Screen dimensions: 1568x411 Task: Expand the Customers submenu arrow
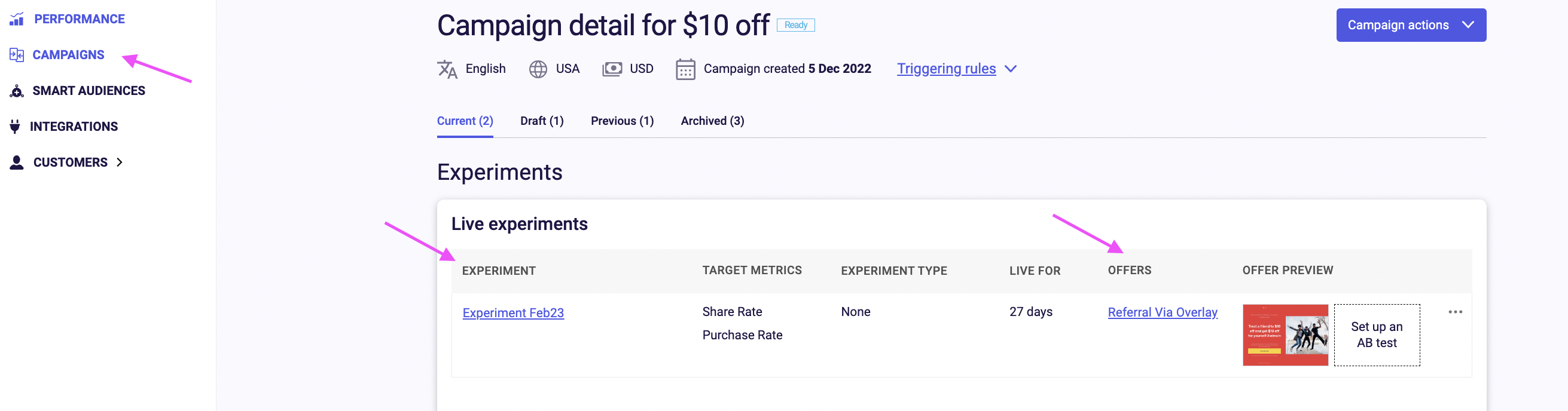(x=120, y=162)
